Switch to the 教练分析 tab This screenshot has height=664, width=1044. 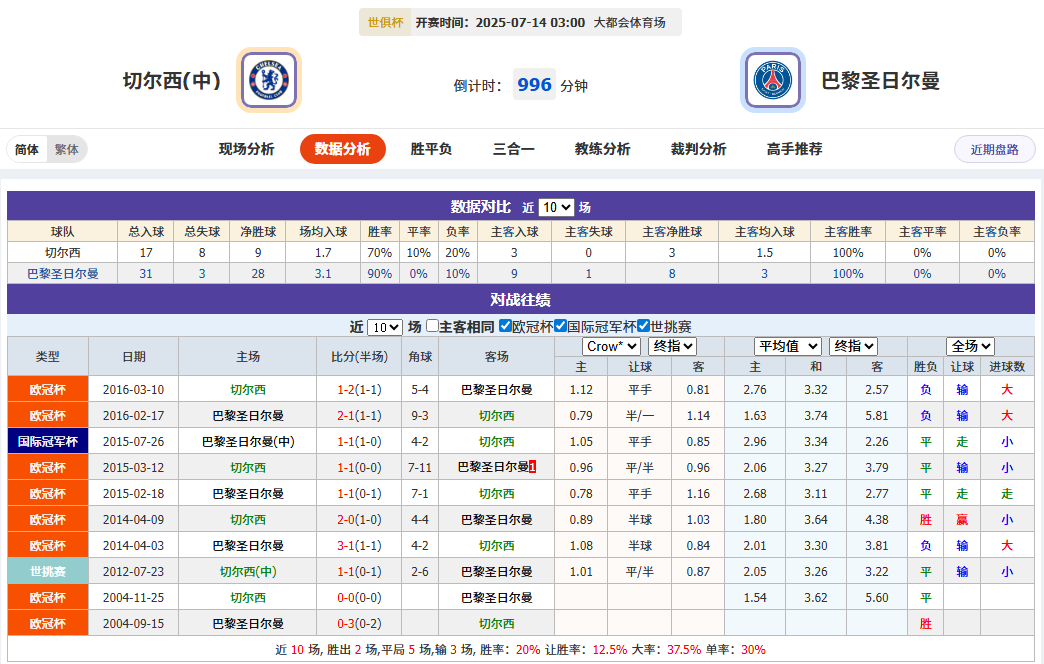(x=602, y=149)
